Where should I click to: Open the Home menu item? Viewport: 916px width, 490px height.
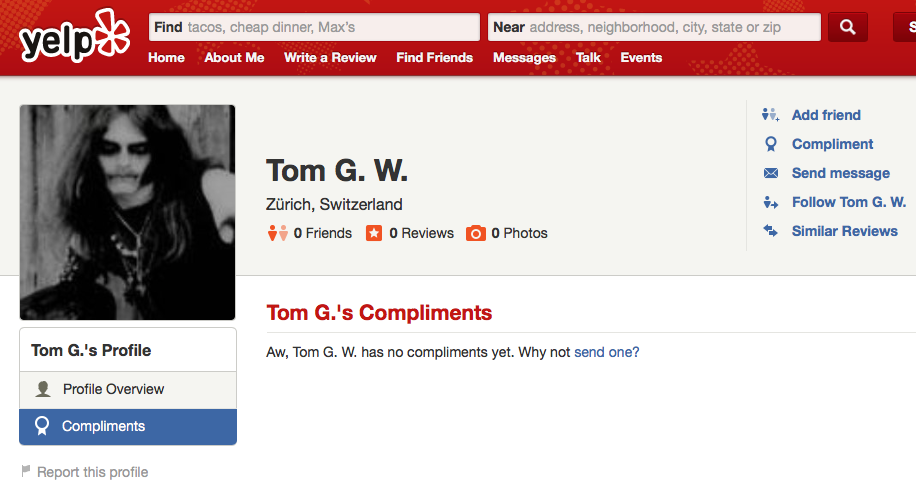point(166,58)
